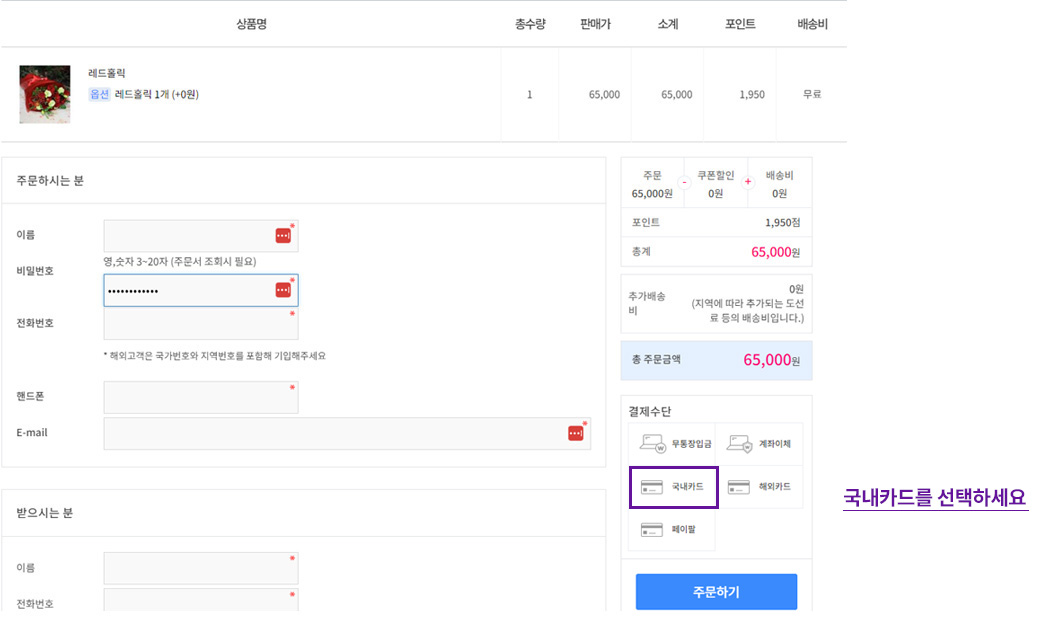This screenshot has width=1039, height=622.
Task: Open the 레드홀릭 product name link
Action: (107, 73)
